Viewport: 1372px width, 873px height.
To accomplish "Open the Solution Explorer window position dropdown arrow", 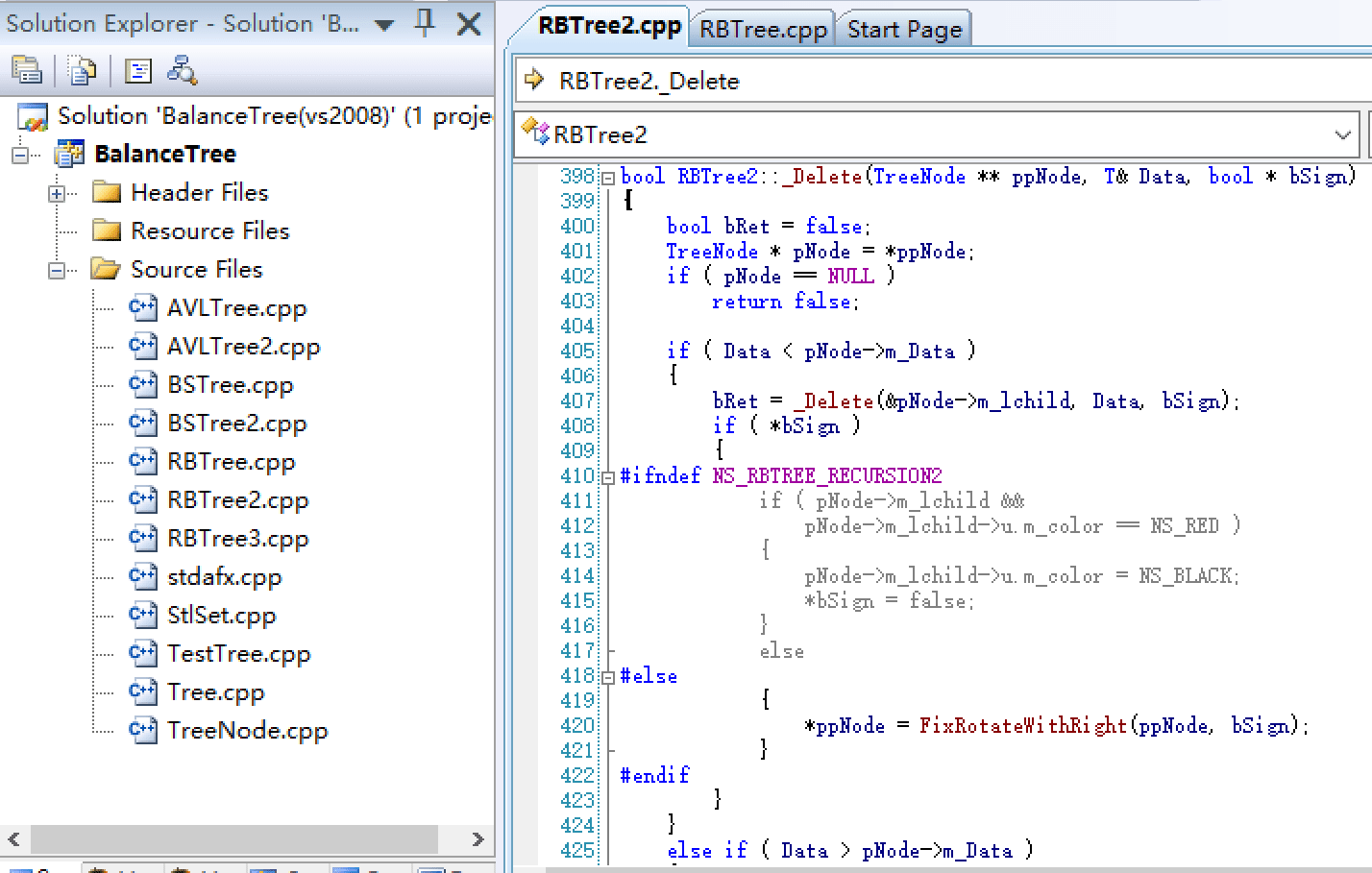I will tap(384, 25).
